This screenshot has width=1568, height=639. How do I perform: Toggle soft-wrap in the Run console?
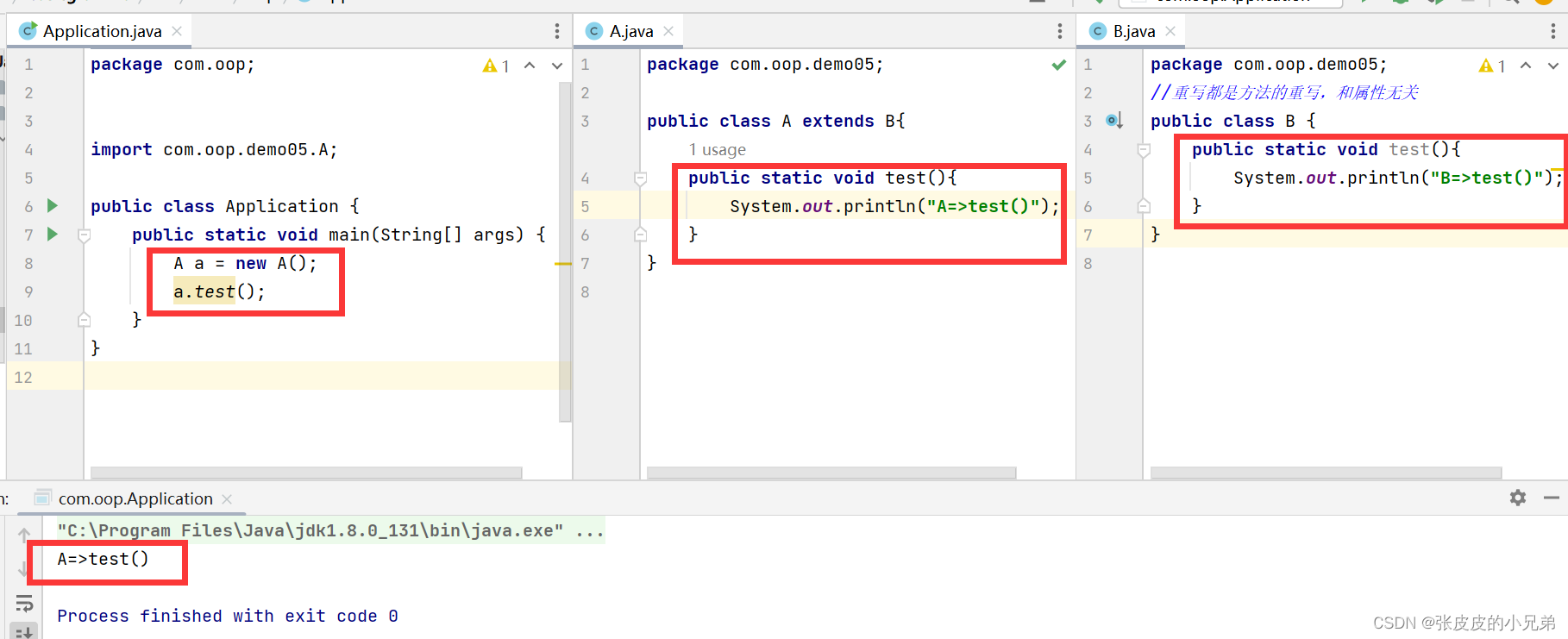pyautogui.click(x=24, y=603)
